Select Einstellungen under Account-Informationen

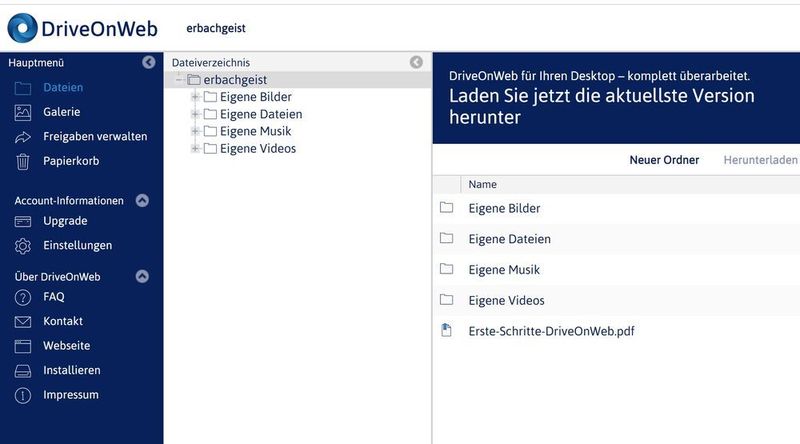(x=78, y=245)
